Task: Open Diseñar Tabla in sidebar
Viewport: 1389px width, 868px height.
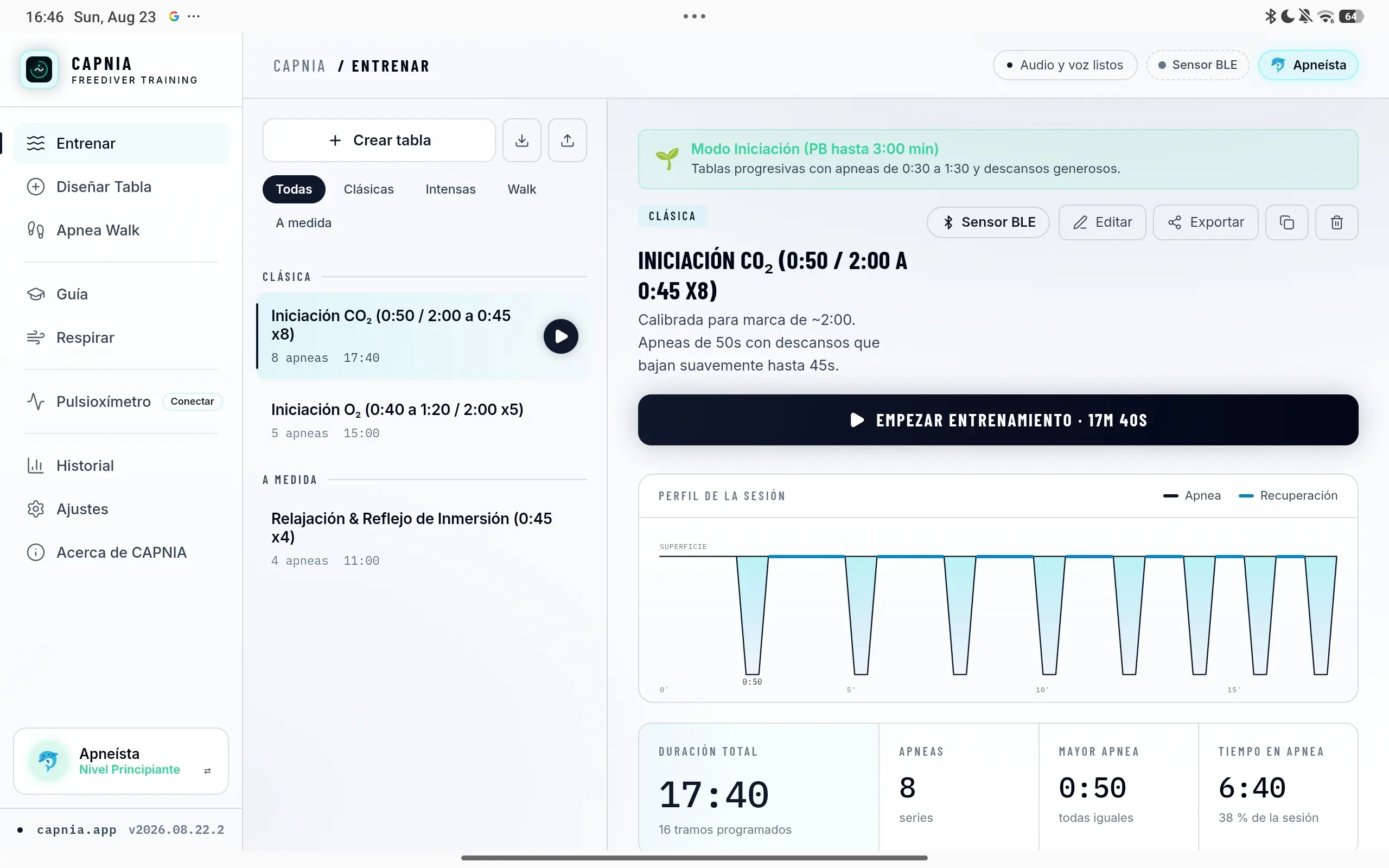Action: [x=120, y=187]
